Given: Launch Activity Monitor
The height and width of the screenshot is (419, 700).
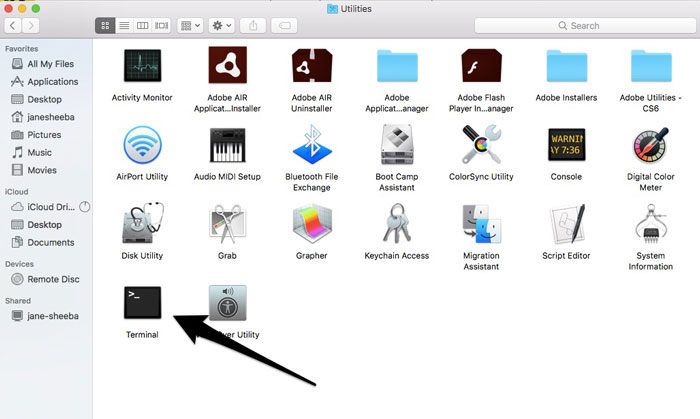Looking at the screenshot, I should [x=141, y=67].
